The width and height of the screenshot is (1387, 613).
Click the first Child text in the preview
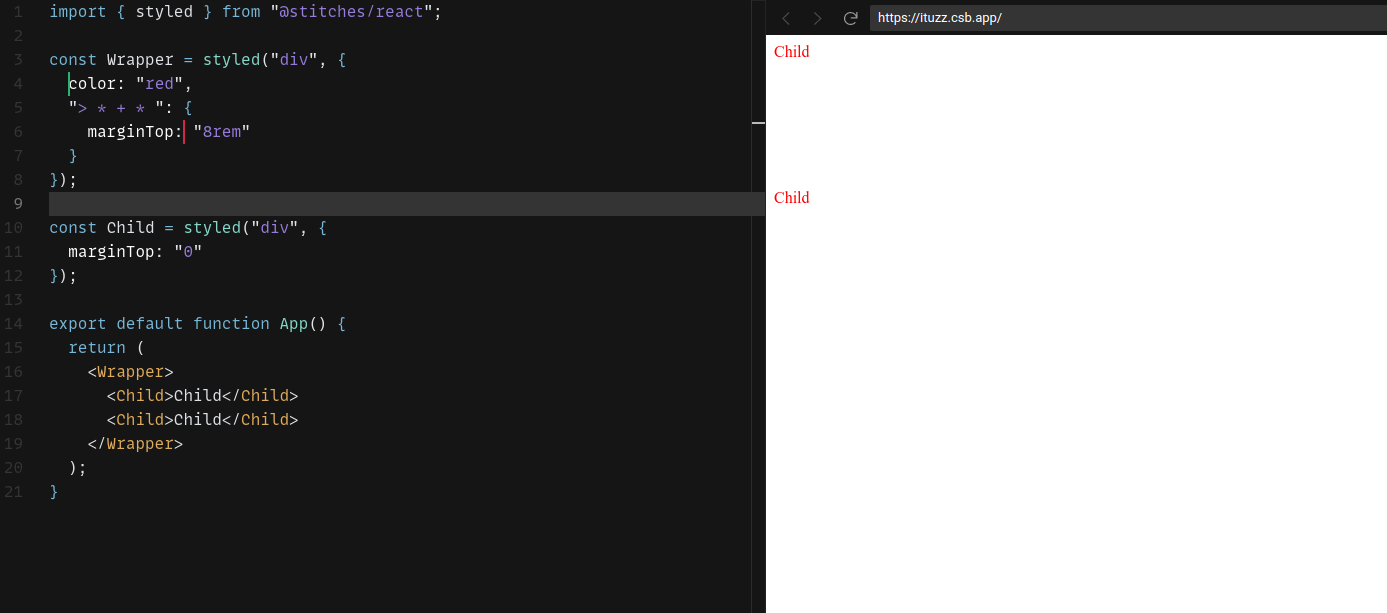(x=791, y=51)
